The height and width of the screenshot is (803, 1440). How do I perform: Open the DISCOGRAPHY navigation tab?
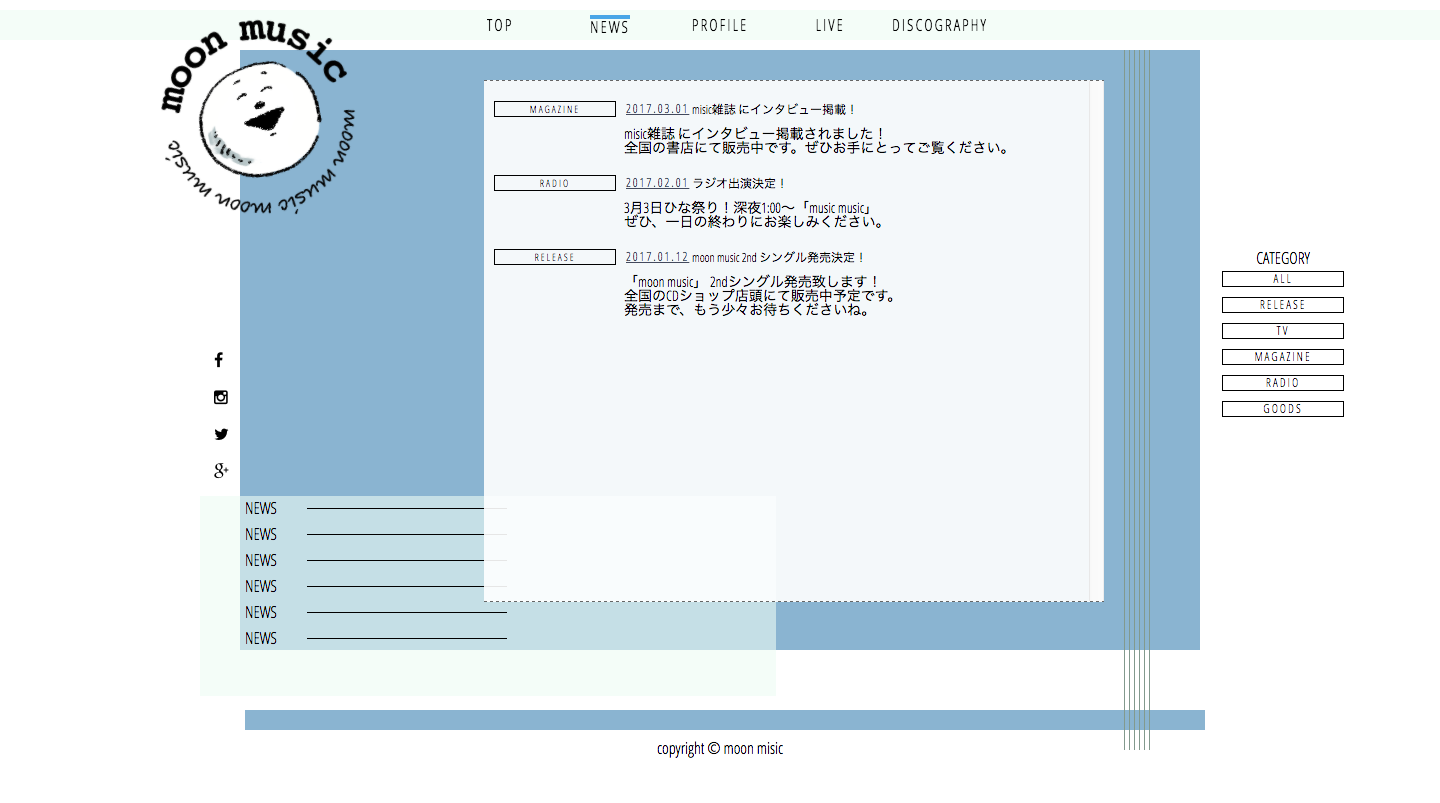[x=939, y=26]
